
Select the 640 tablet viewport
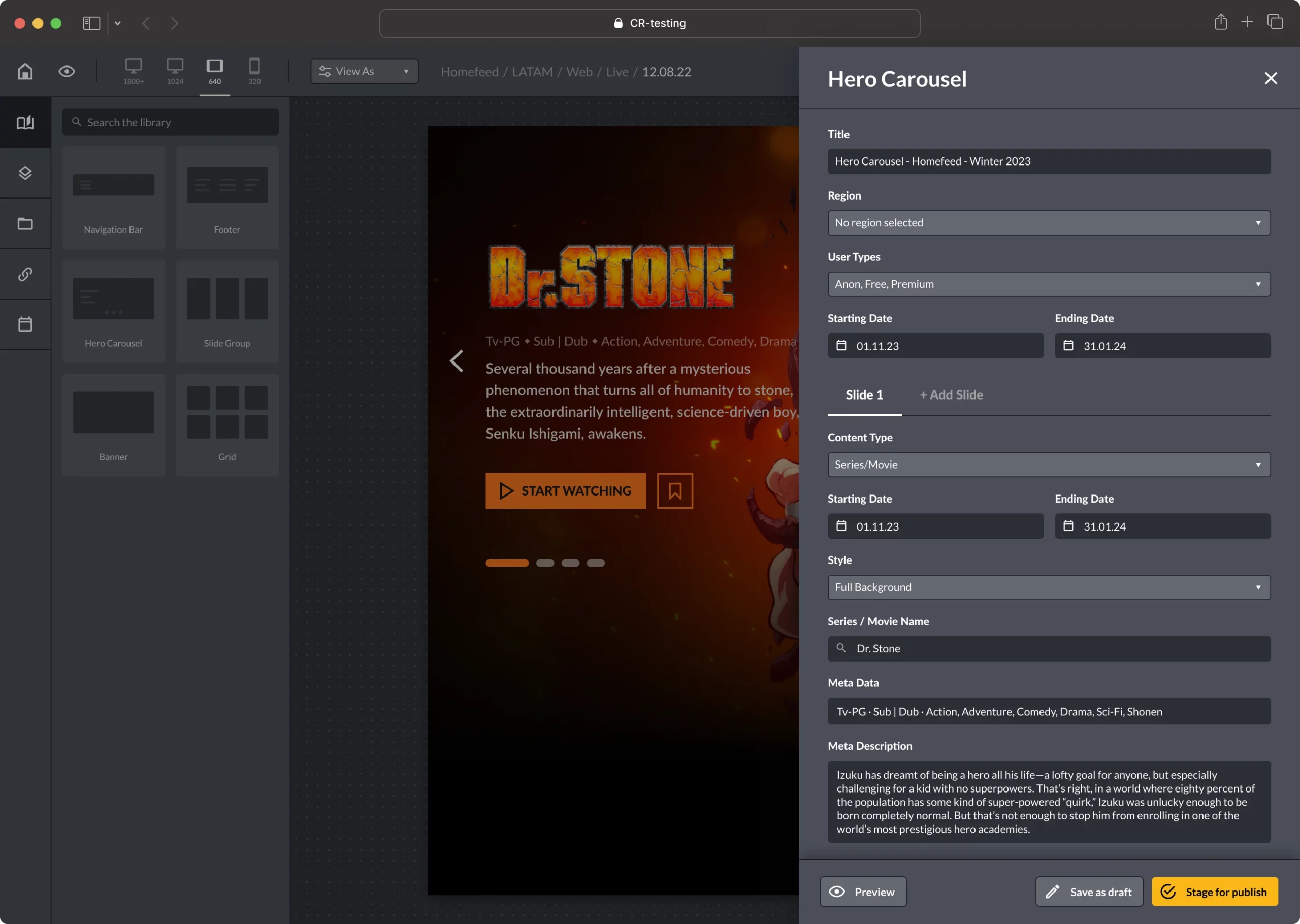click(x=214, y=72)
